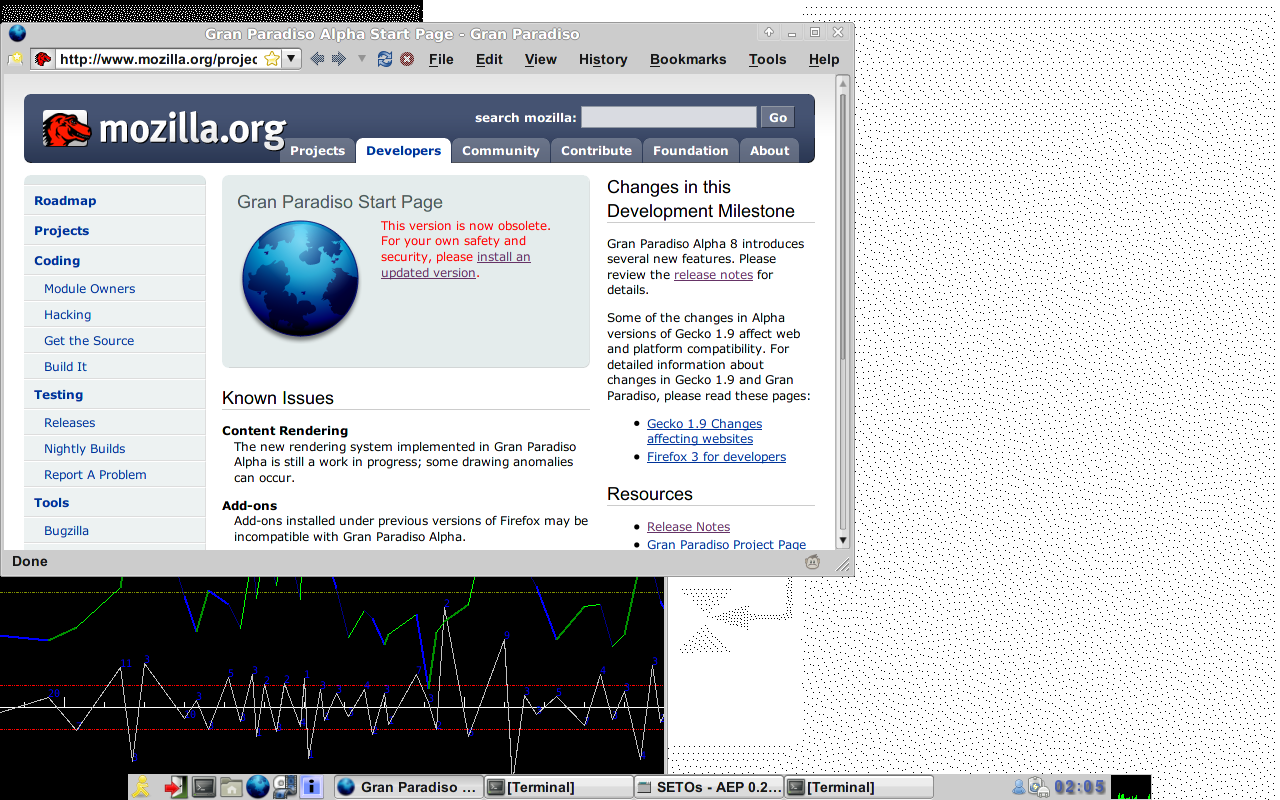Open the Help menu
Viewport: 1280px width, 800px height.
click(824, 59)
